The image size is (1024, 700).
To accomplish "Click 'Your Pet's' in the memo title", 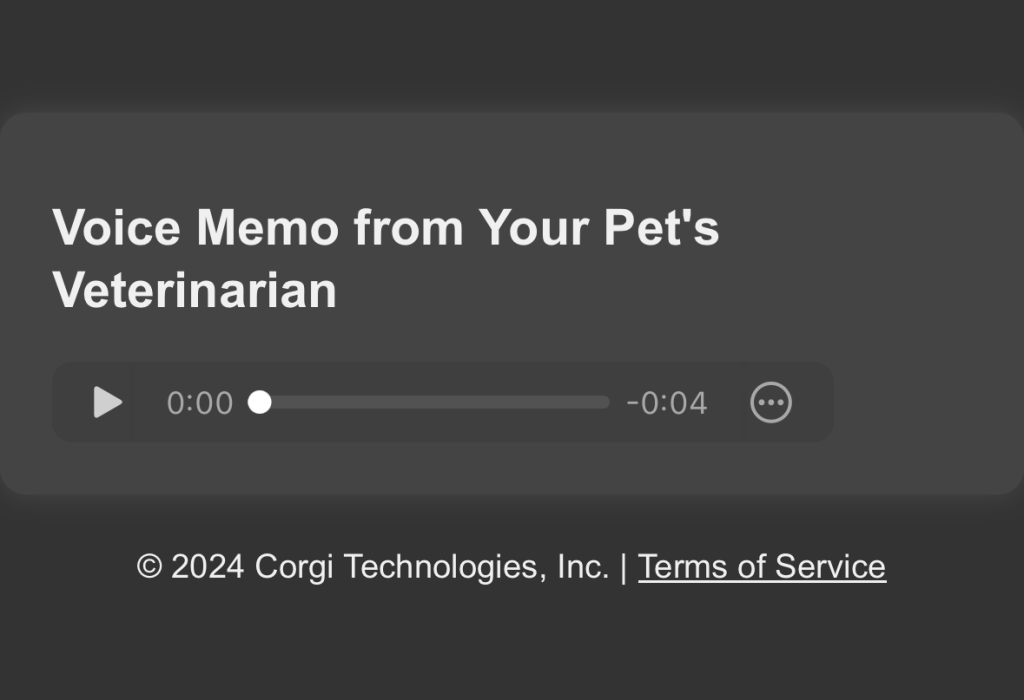I will coord(598,228).
